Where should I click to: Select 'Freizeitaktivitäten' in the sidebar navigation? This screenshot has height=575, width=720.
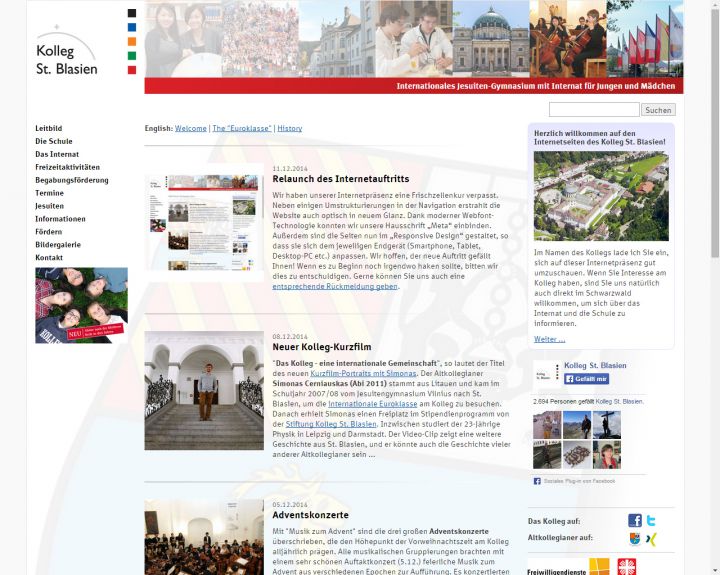point(67,167)
